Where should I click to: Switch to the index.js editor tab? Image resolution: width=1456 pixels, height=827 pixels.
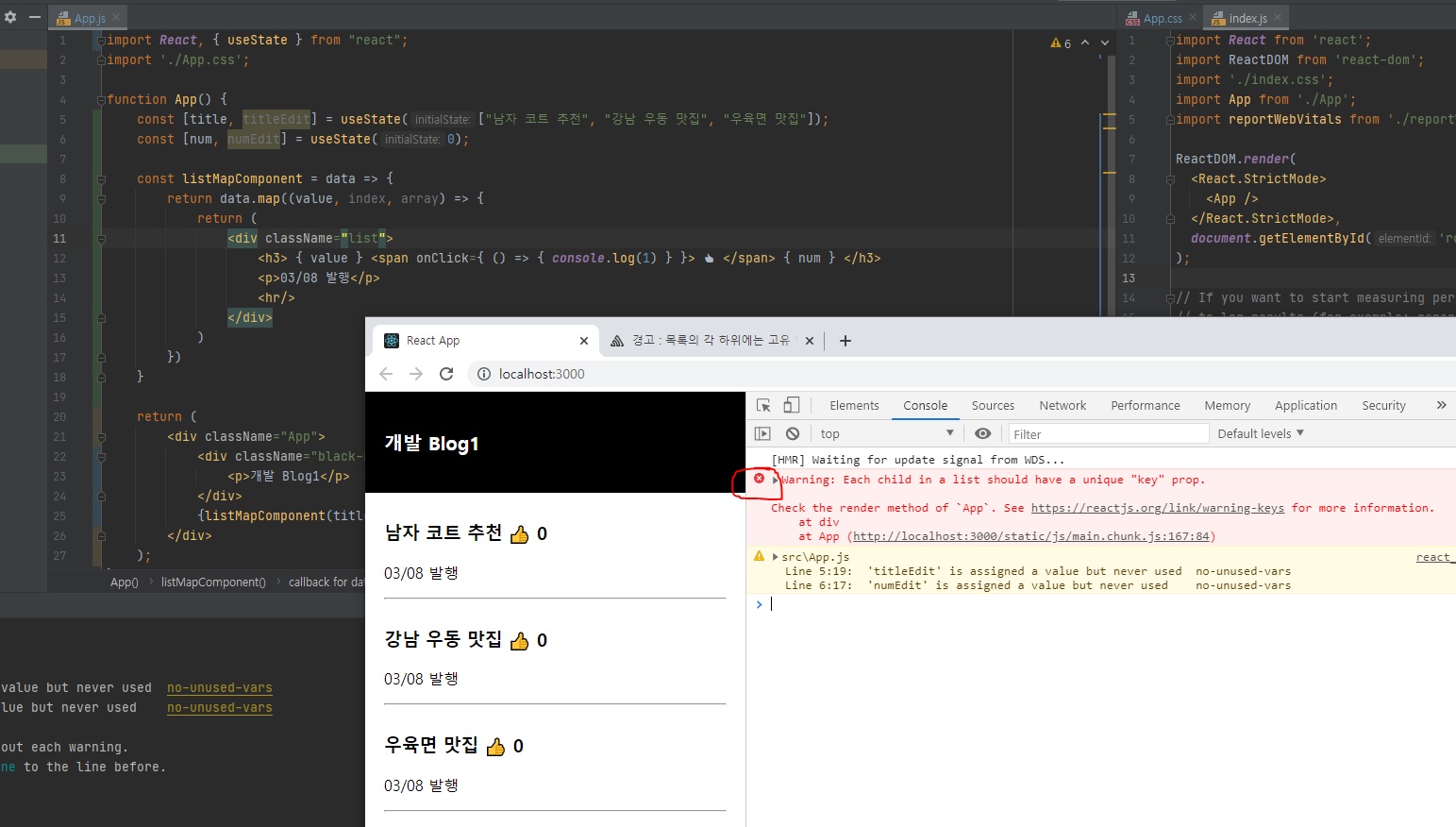(1247, 18)
